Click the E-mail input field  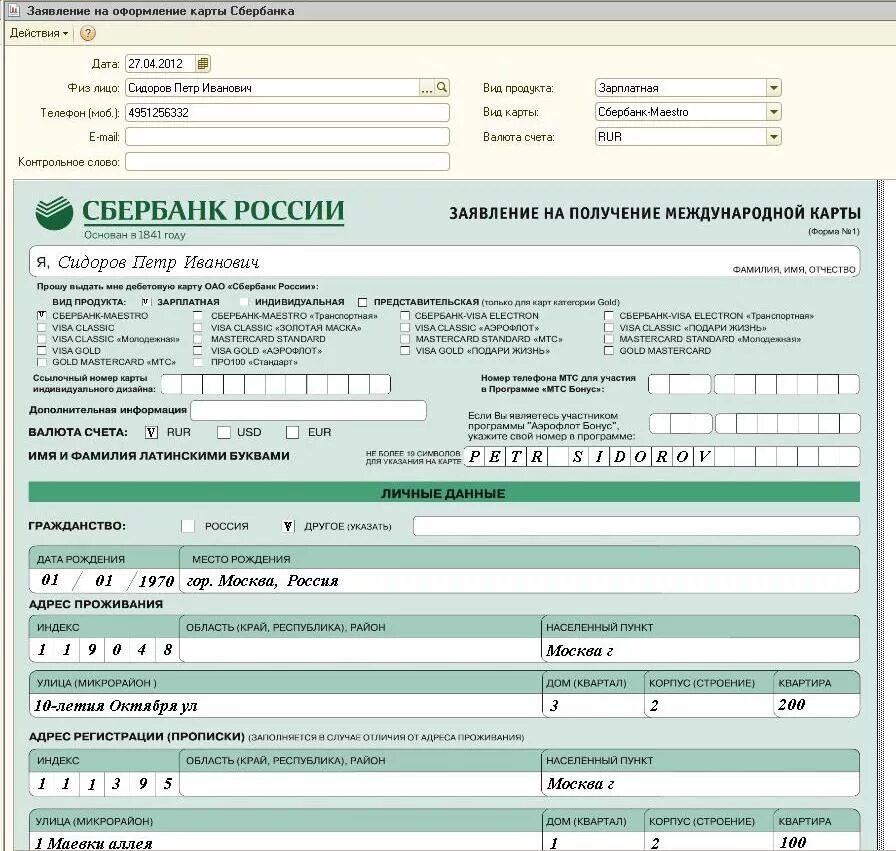click(x=287, y=137)
